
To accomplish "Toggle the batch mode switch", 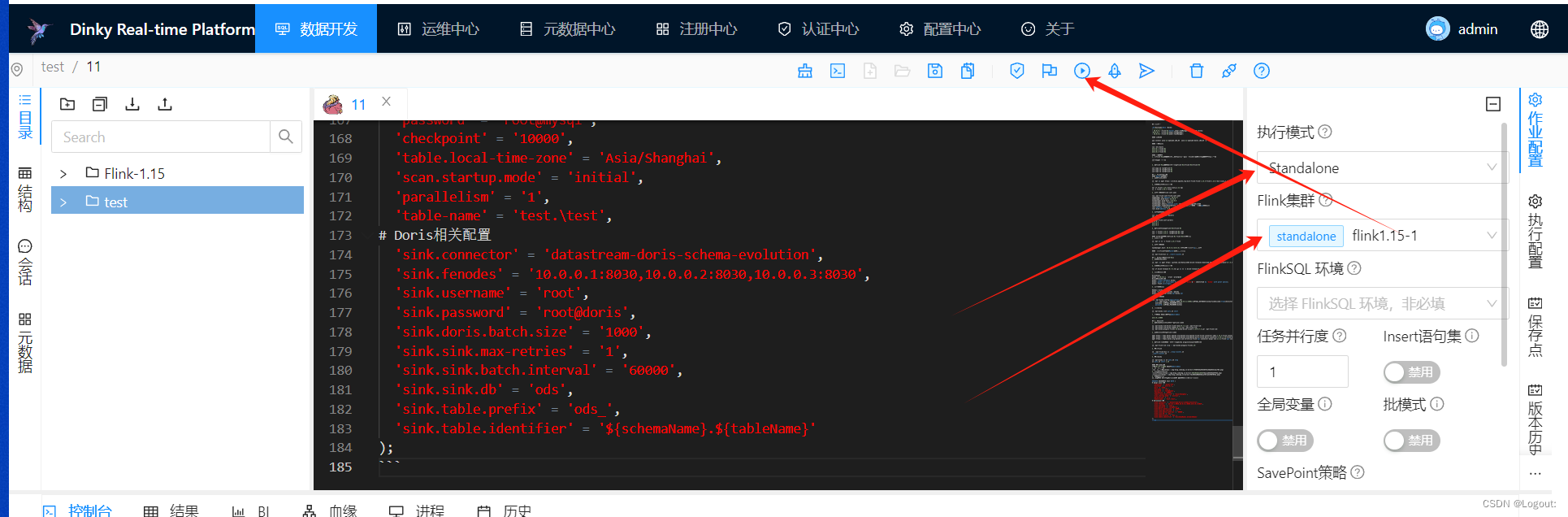I will (1412, 441).
